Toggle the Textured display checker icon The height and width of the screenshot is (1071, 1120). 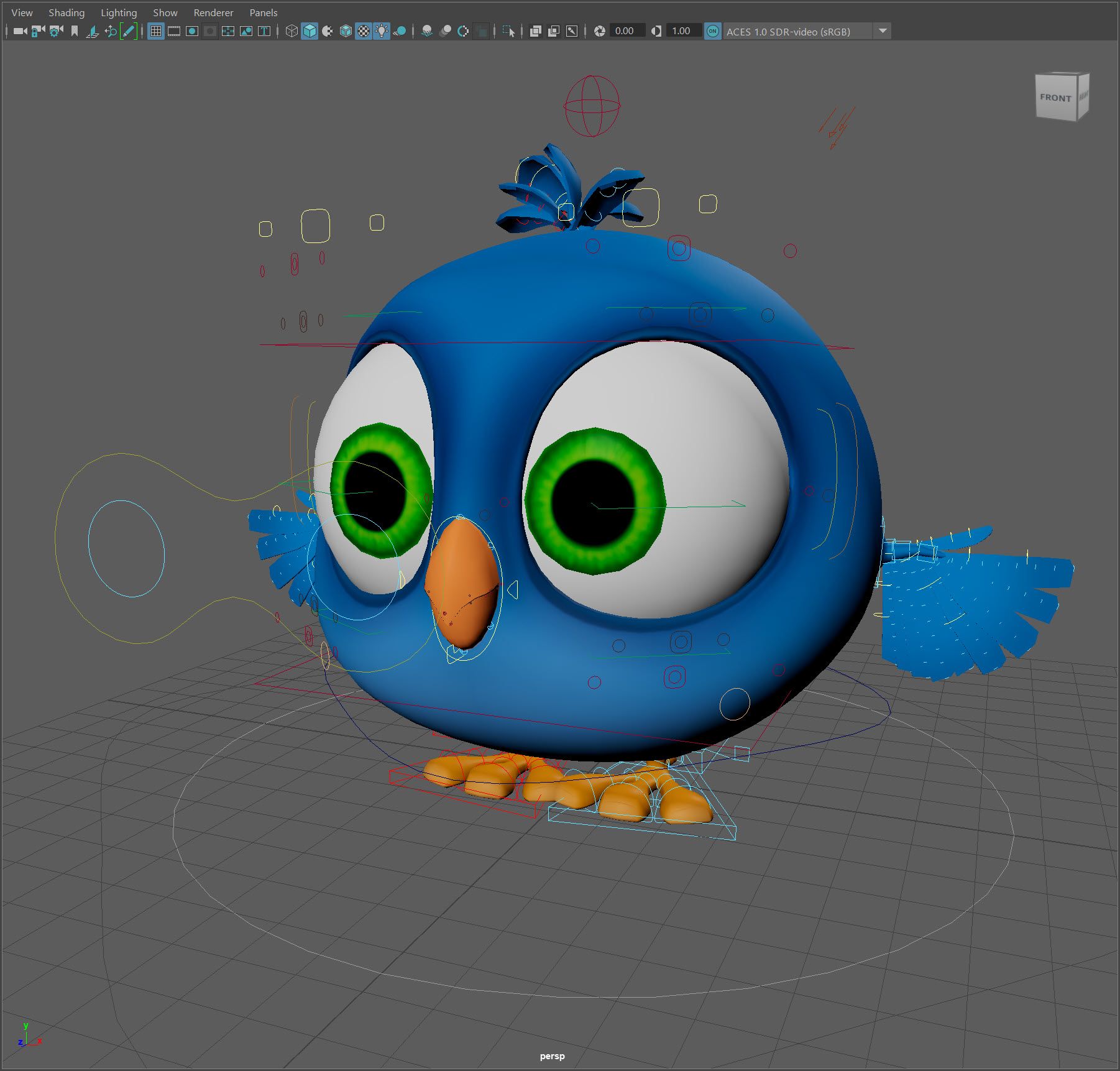click(x=364, y=31)
